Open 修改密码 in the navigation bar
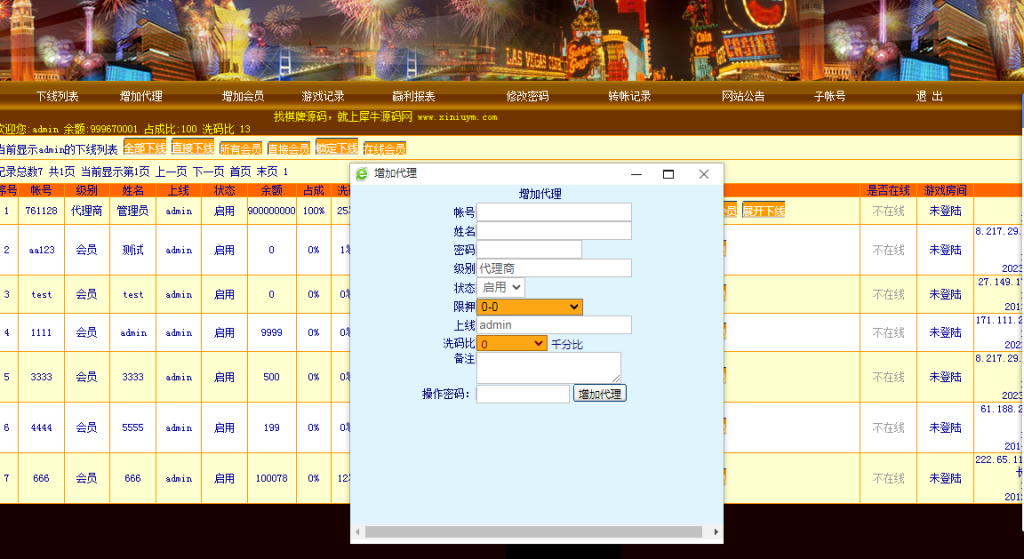1024x559 pixels. point(527,96)
